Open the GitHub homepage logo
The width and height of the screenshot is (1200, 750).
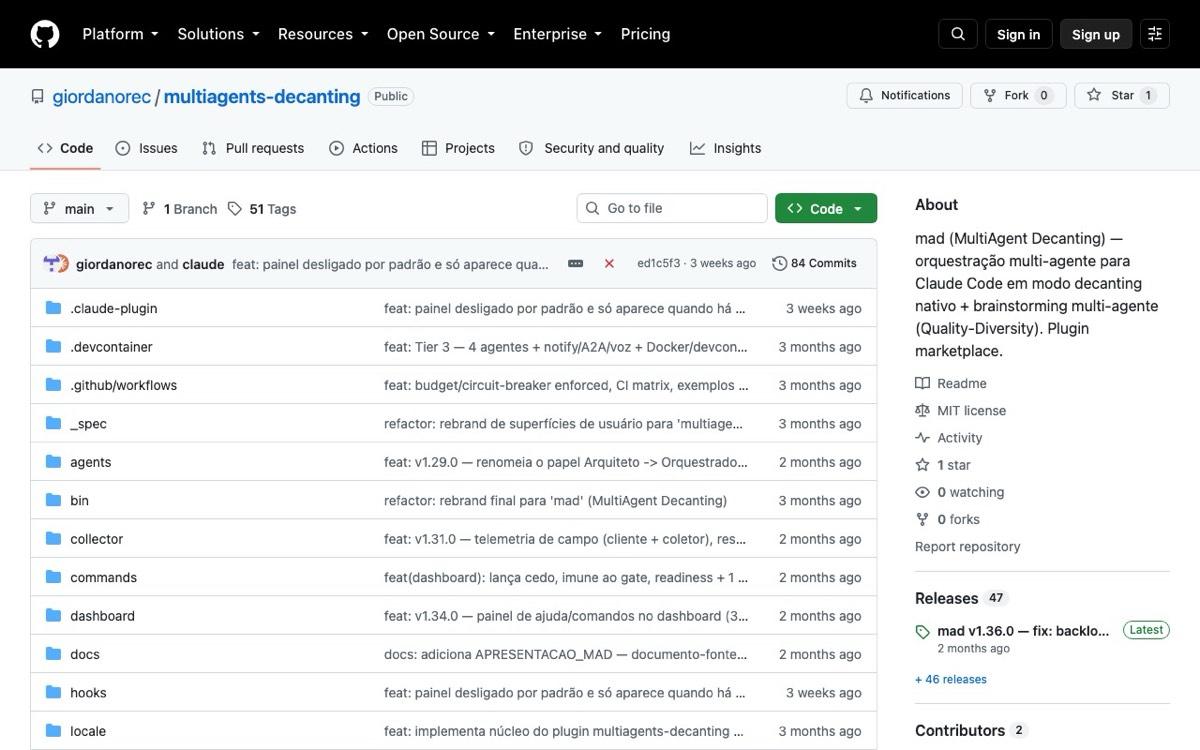tap(45, 34)
